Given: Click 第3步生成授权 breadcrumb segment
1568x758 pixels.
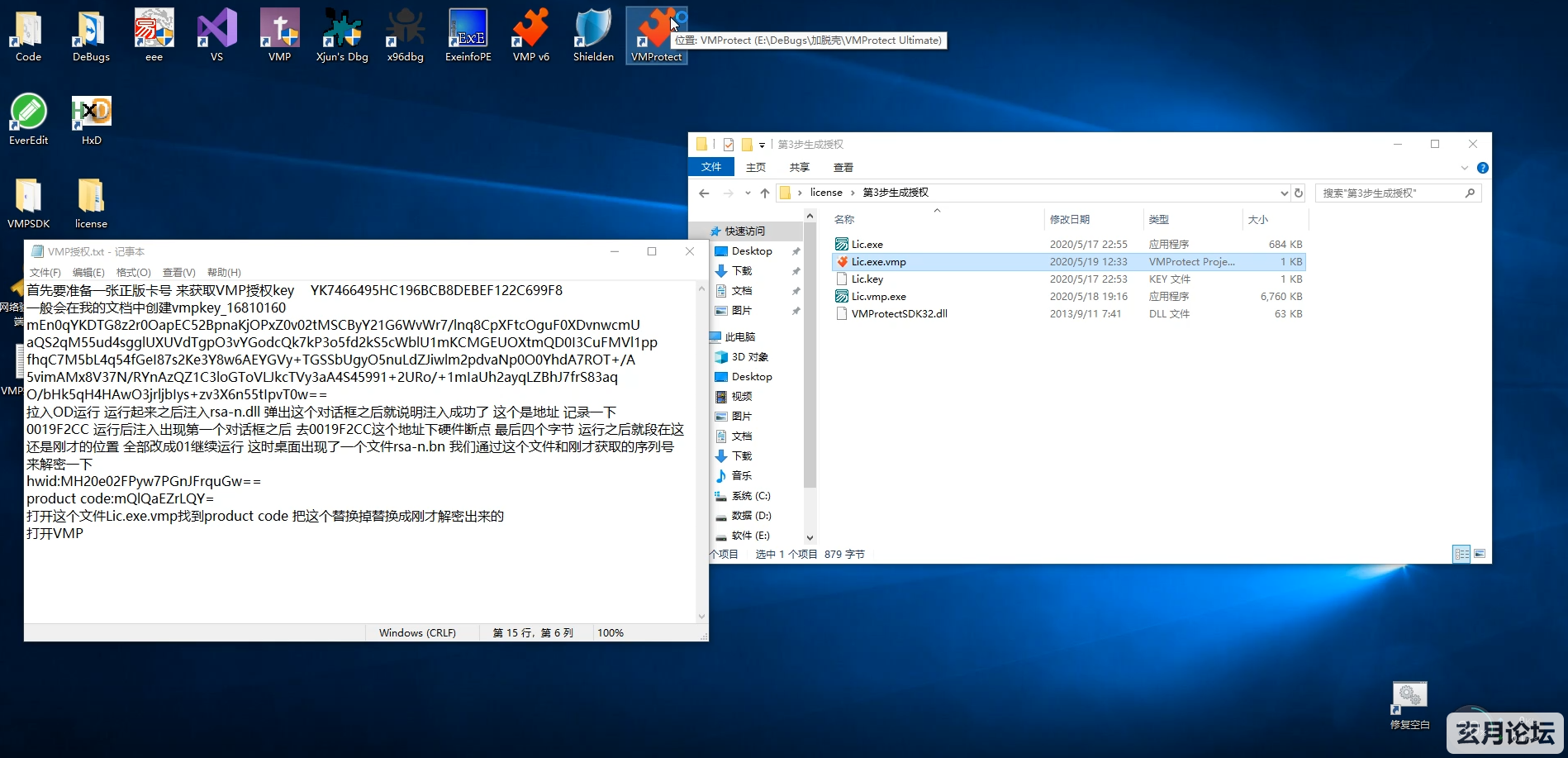Looking at the screenshot, I should tap(896, 193).
